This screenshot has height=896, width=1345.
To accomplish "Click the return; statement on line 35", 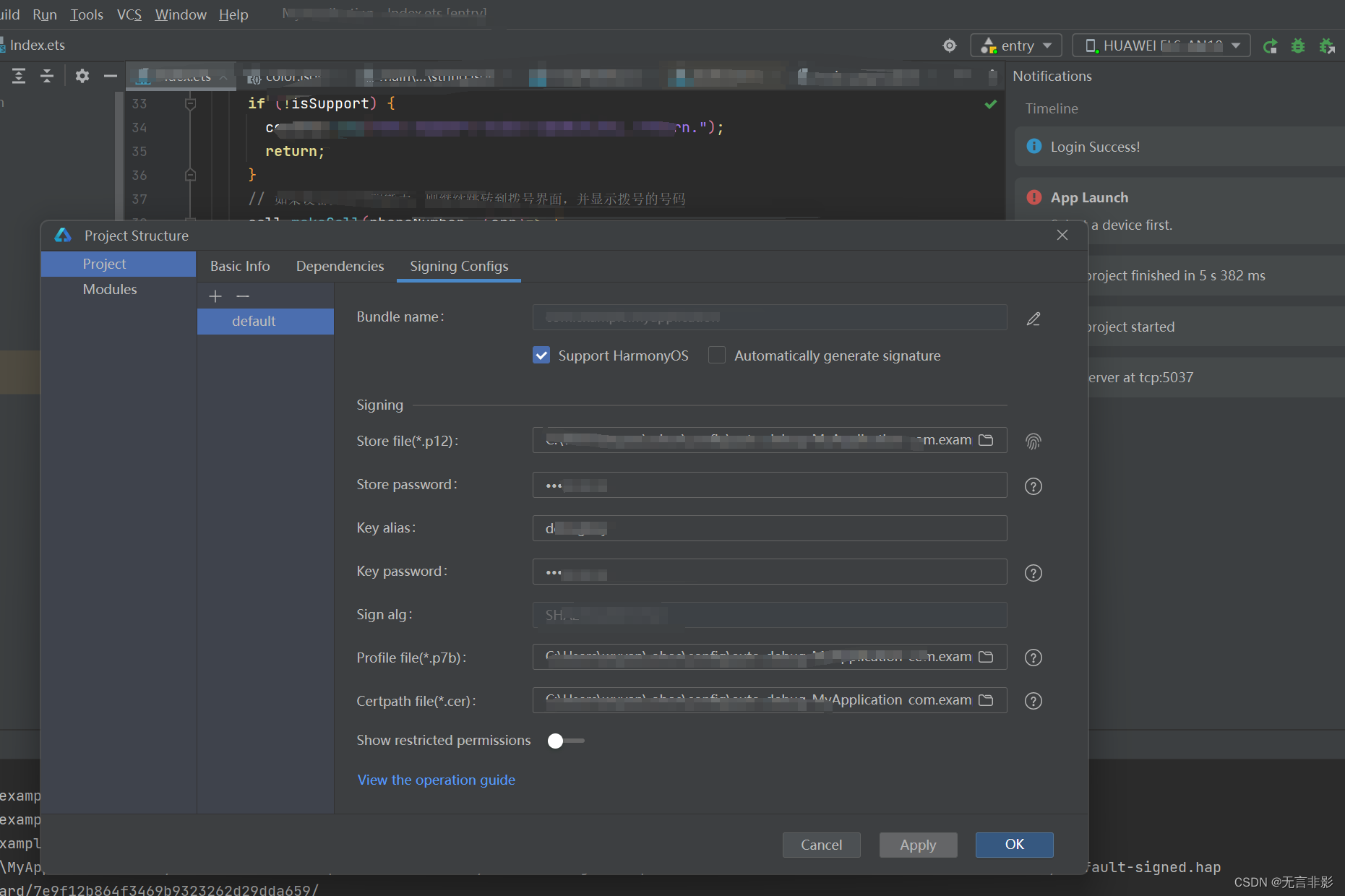I will 295,151.
